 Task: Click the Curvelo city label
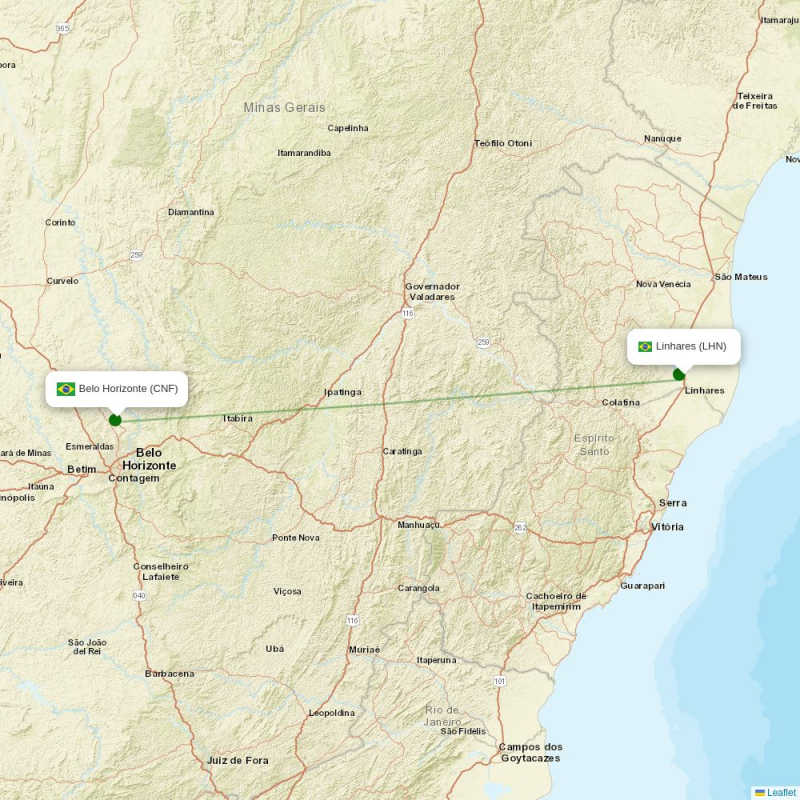click(63, 281)
